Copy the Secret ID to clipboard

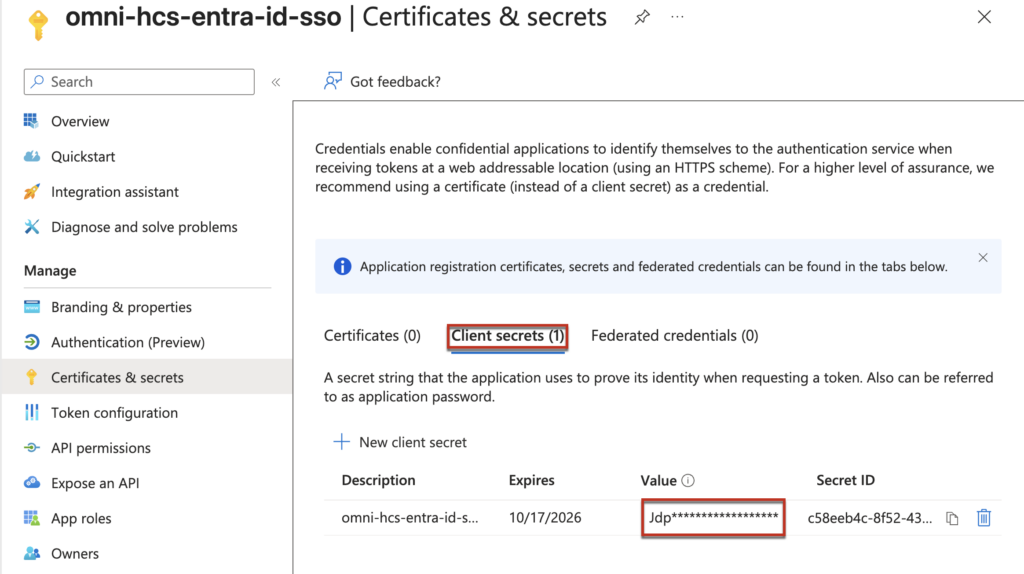[x=952, y=518]
